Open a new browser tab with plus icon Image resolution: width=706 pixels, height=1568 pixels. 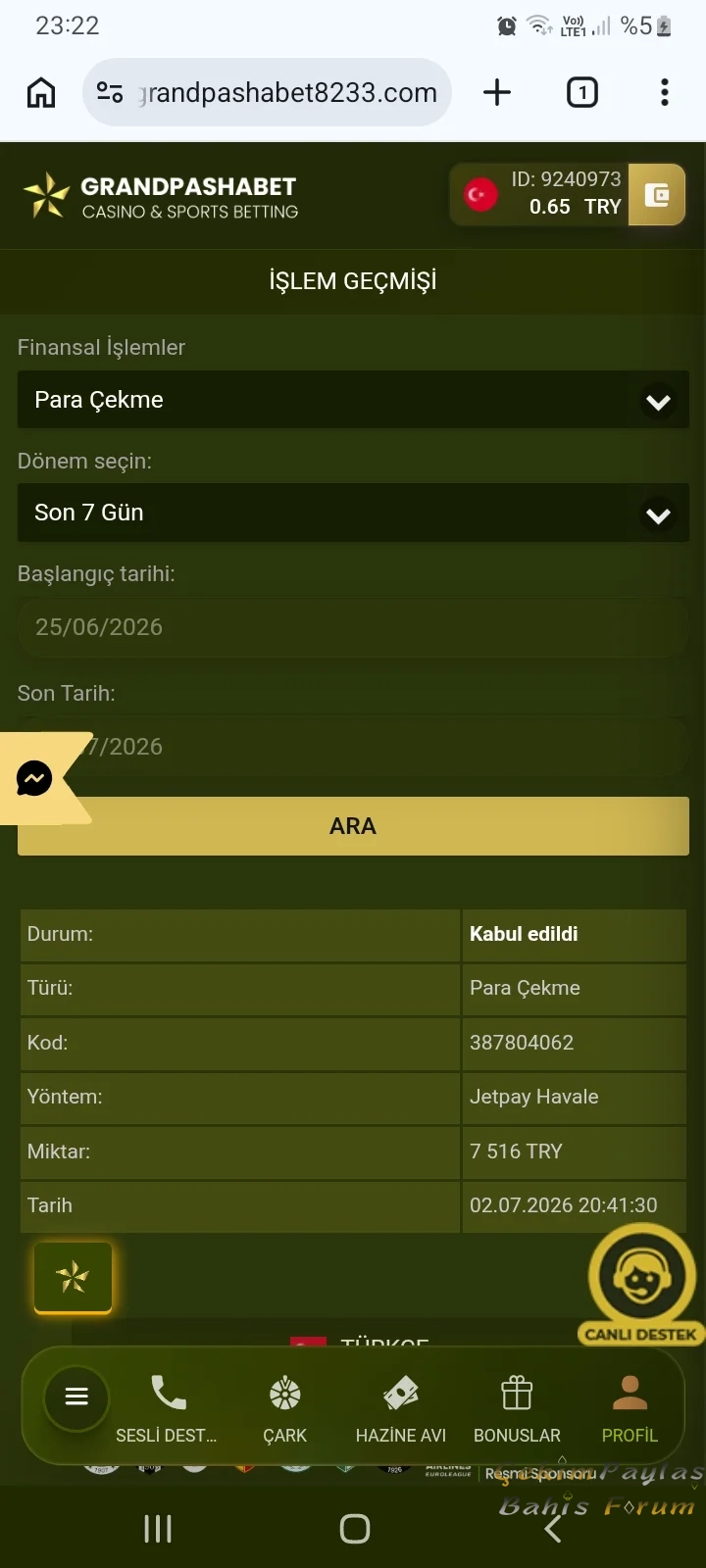click(497, 92)
